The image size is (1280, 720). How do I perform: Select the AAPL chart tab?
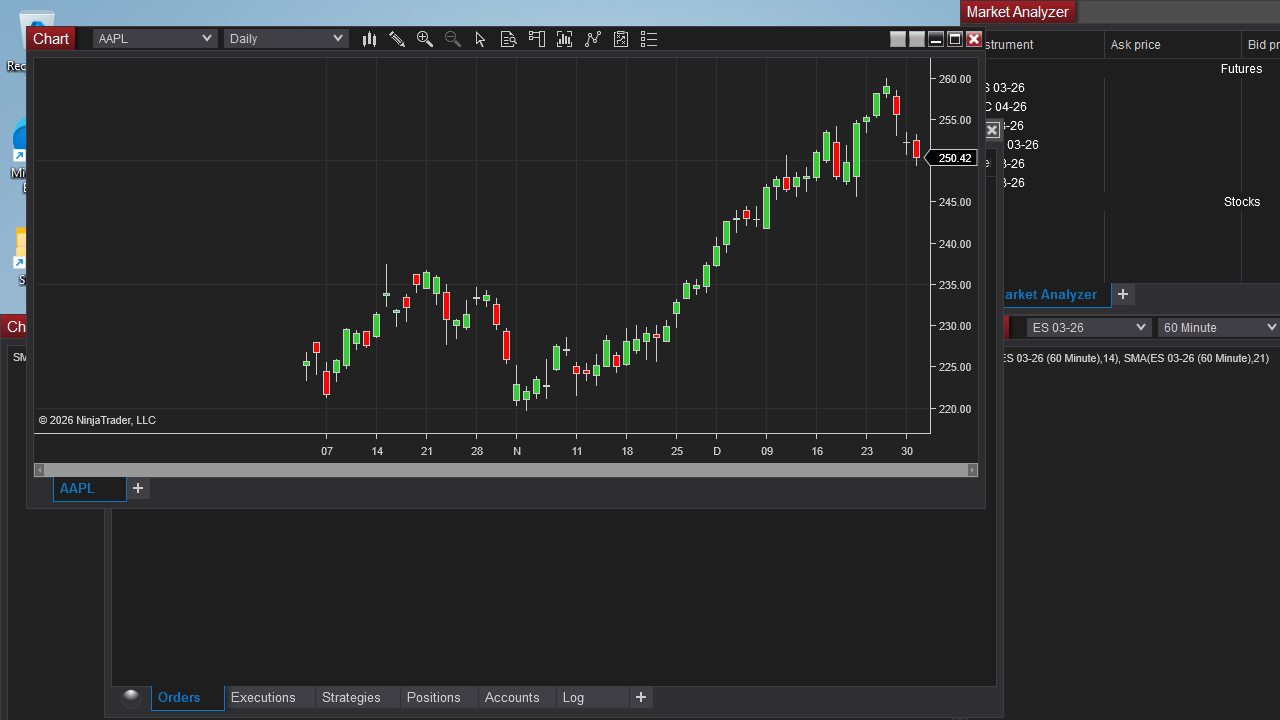point(88,489)
